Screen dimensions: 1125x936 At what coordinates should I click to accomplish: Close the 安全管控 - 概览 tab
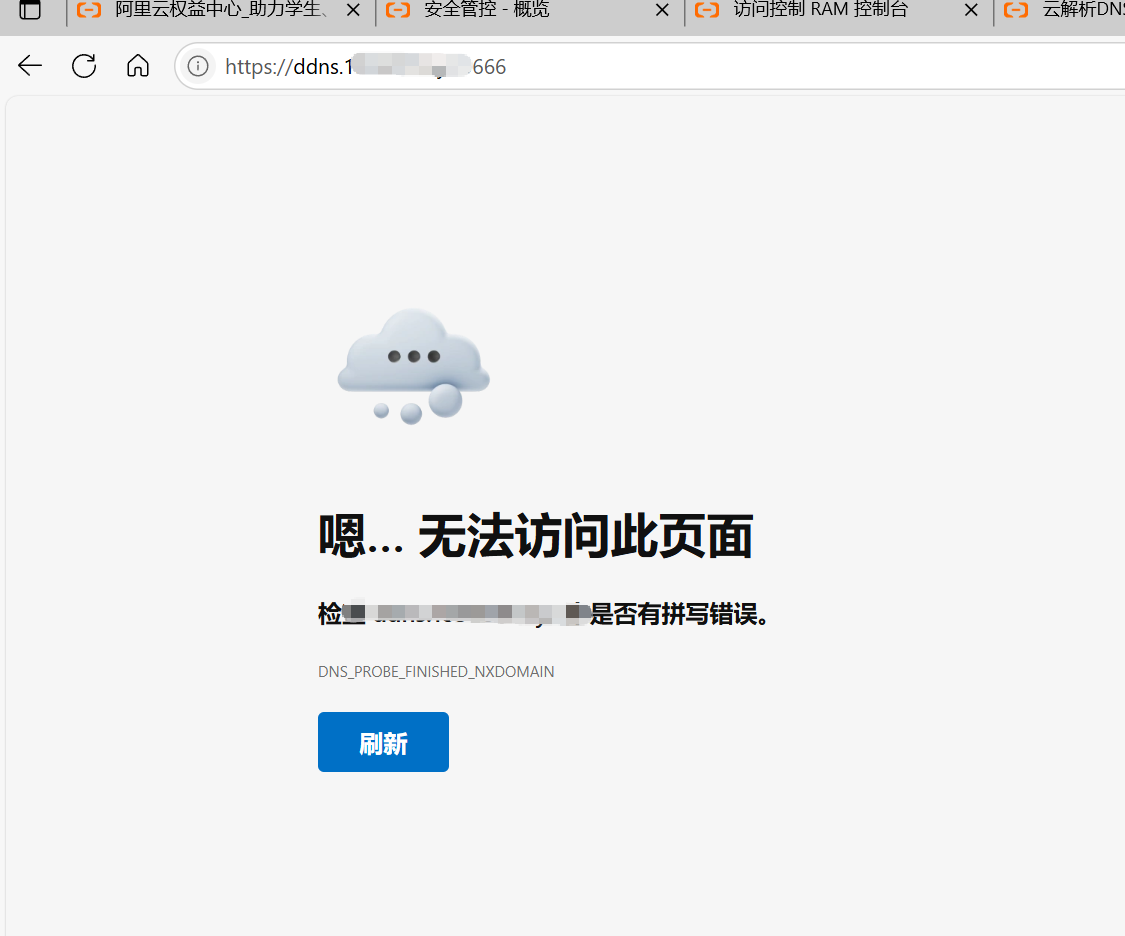coord(662,10)
